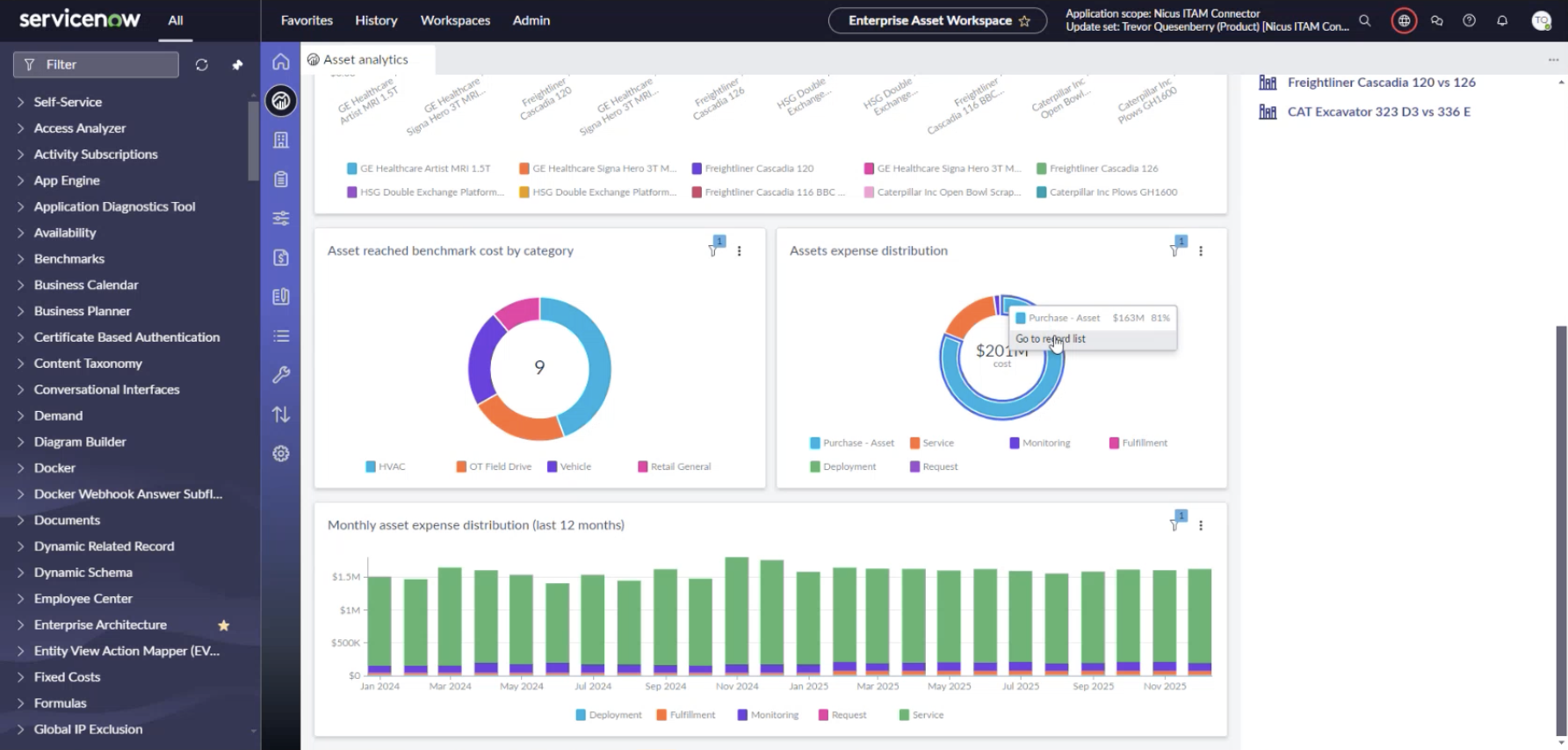Viewport: 1568px width, 750px height.
Task: Toggle Fulfillment legend in Assets expense distribution
Action: tap(1138, 443)
